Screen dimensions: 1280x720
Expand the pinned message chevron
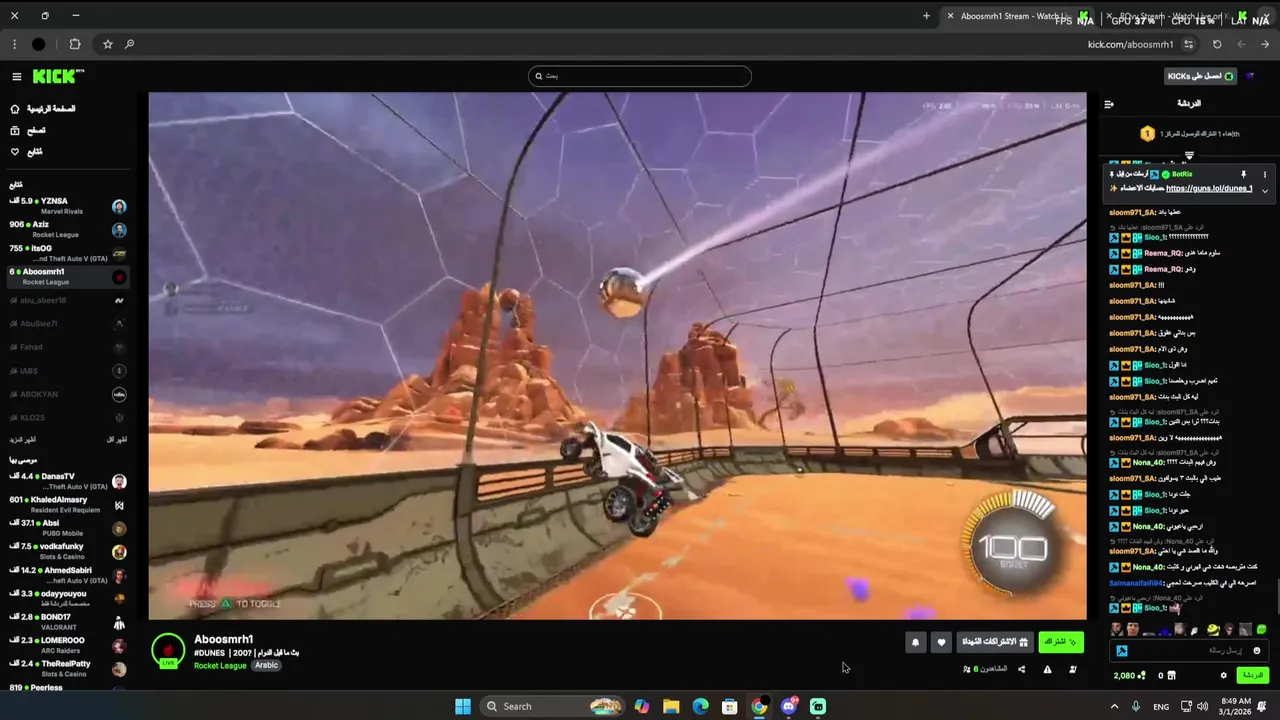click(1264, 190)
